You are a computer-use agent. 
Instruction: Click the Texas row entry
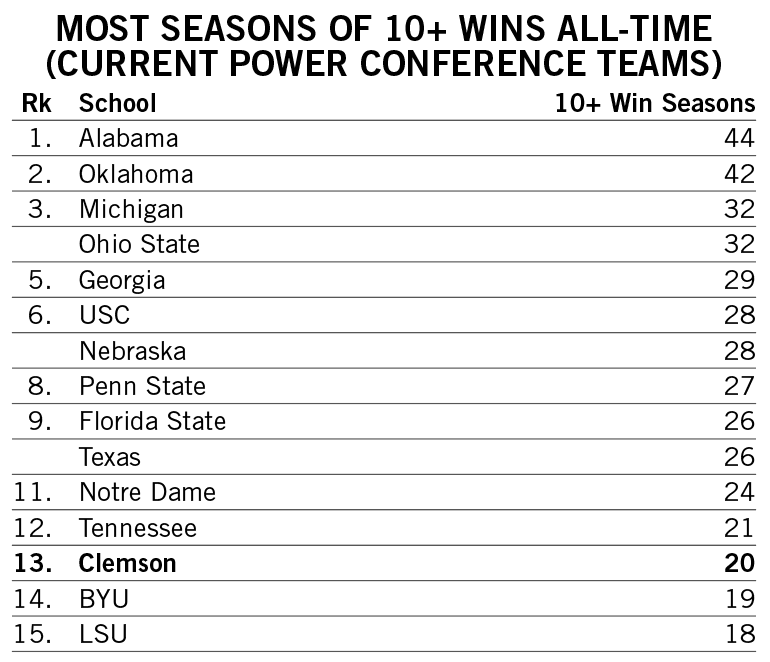click(x=109, y=458)
